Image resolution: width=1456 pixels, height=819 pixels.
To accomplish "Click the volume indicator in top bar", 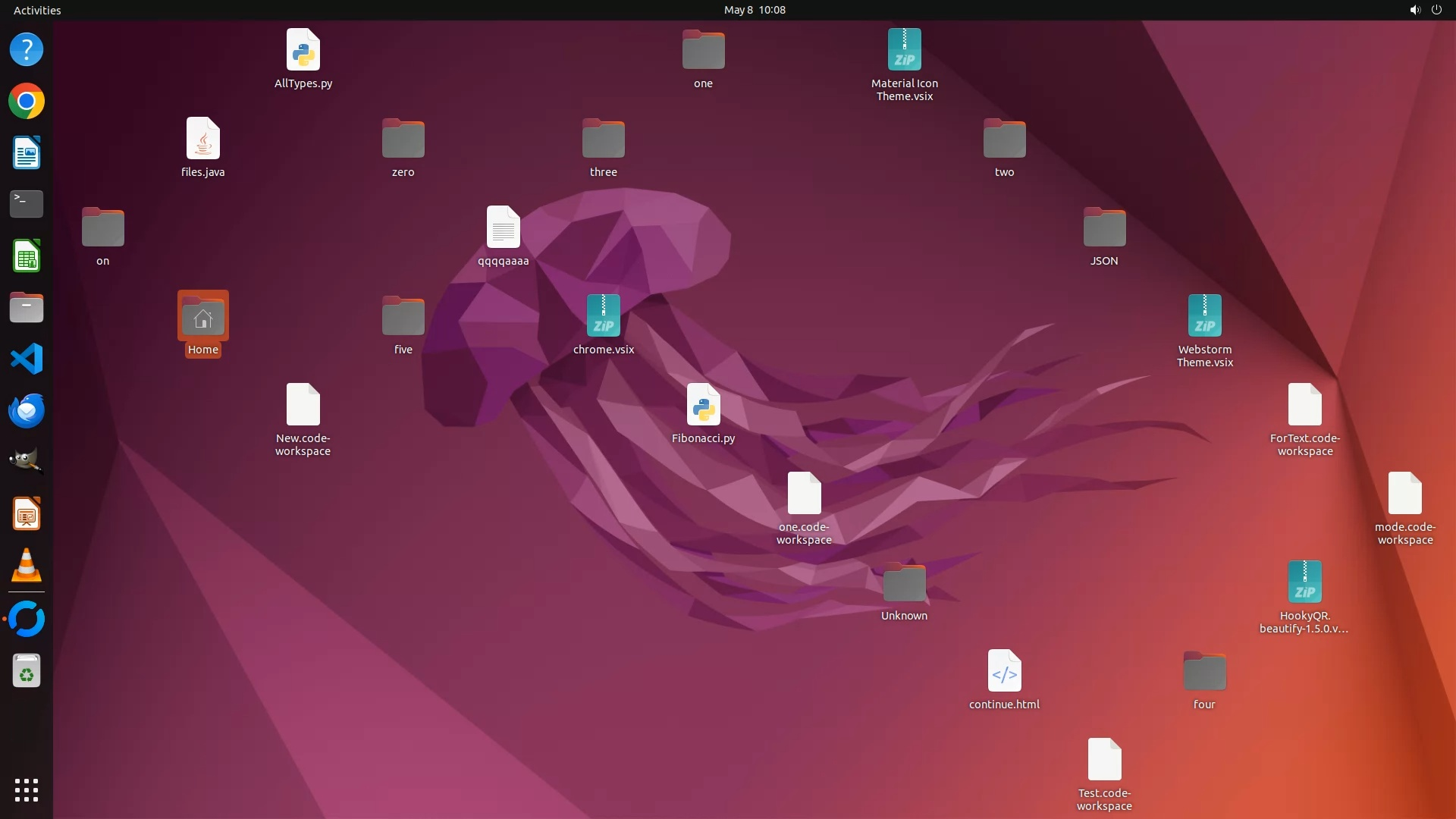I will tap(1414, 10).
